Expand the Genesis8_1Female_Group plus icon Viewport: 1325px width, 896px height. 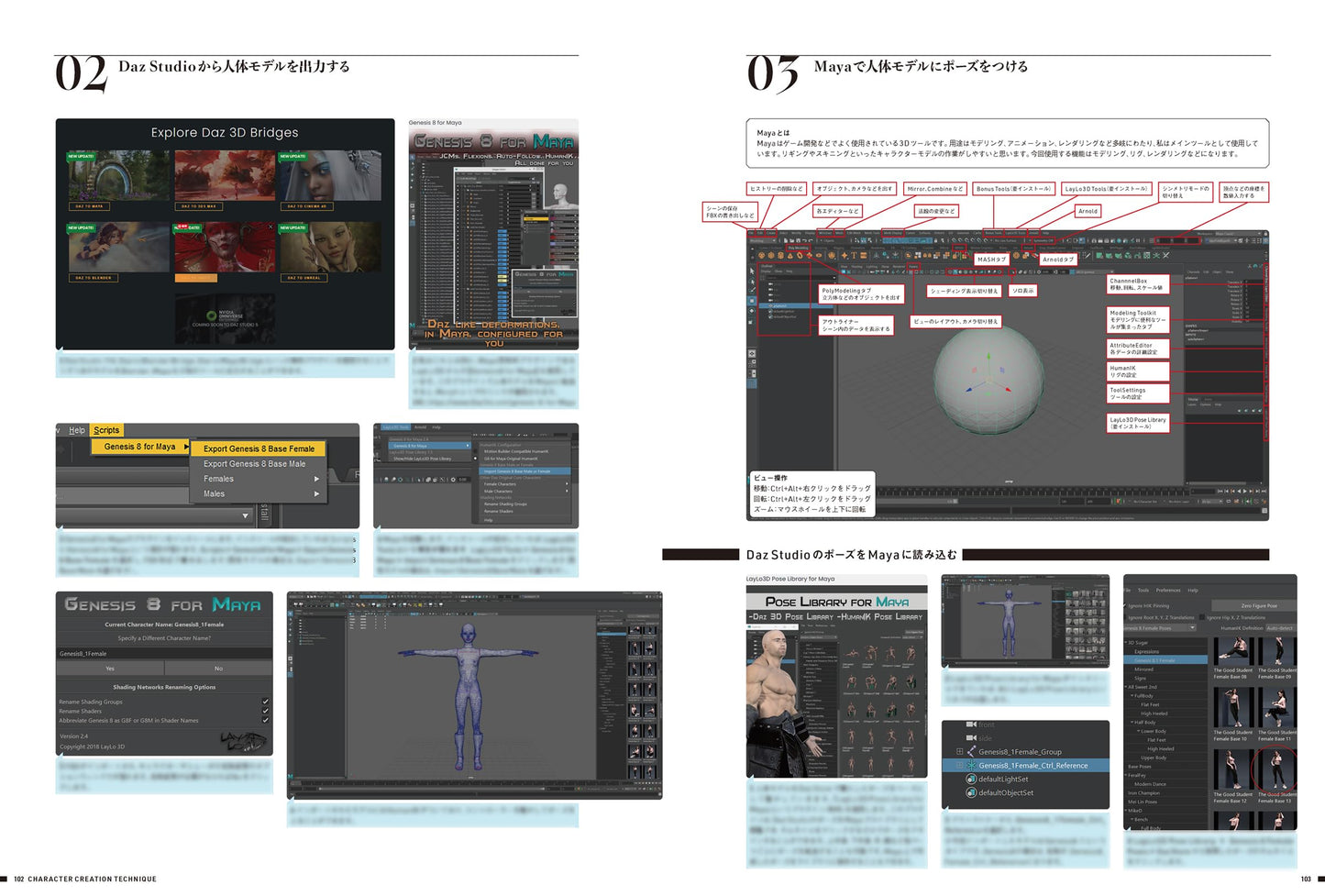pos(959,752)
